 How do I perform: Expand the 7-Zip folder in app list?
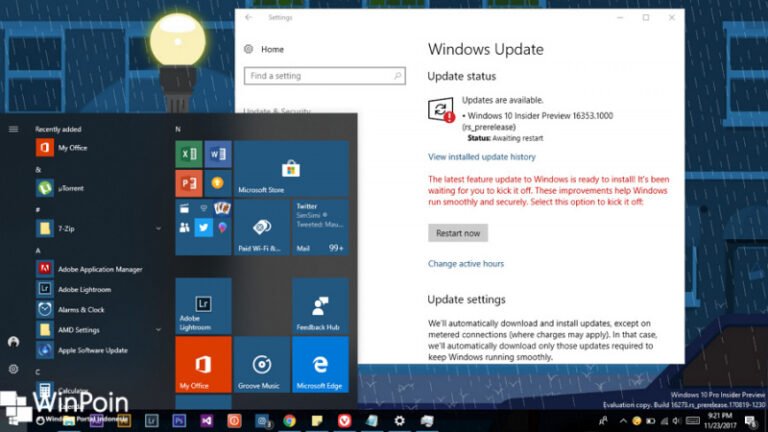pos(158,228)
